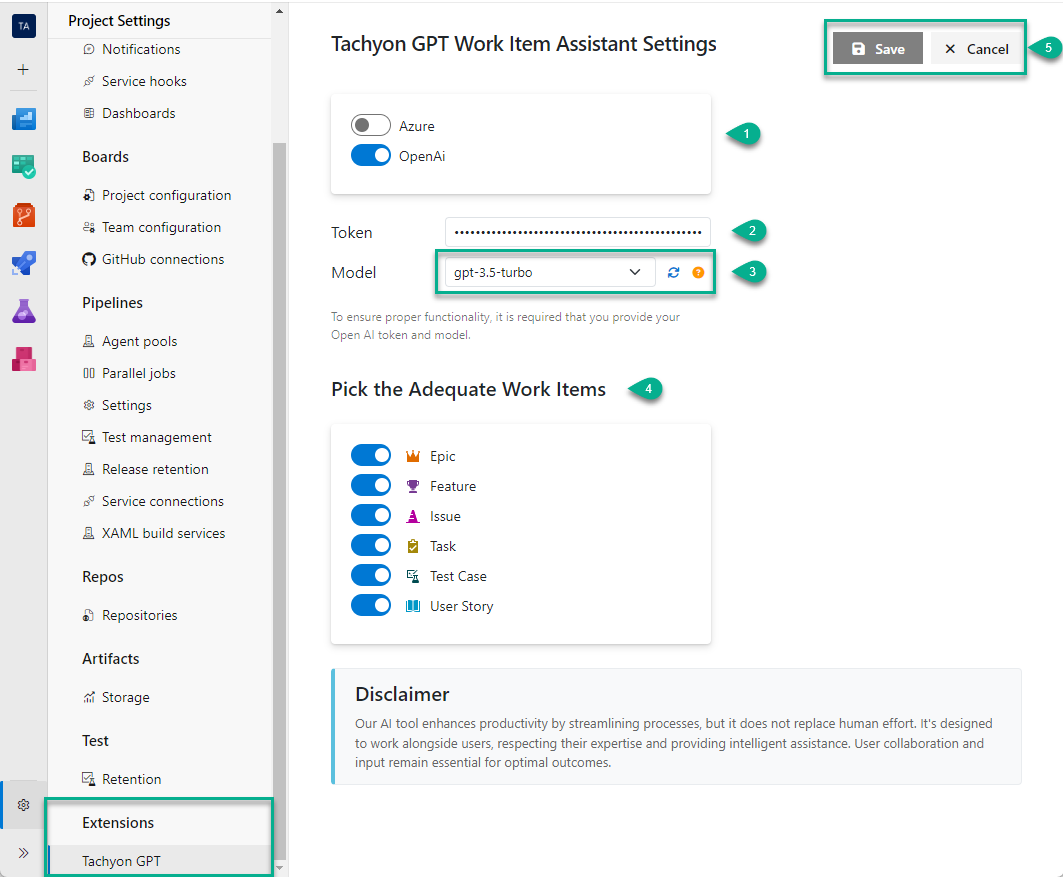Click the Repositories icon under Repos

[x=88, y=614]
